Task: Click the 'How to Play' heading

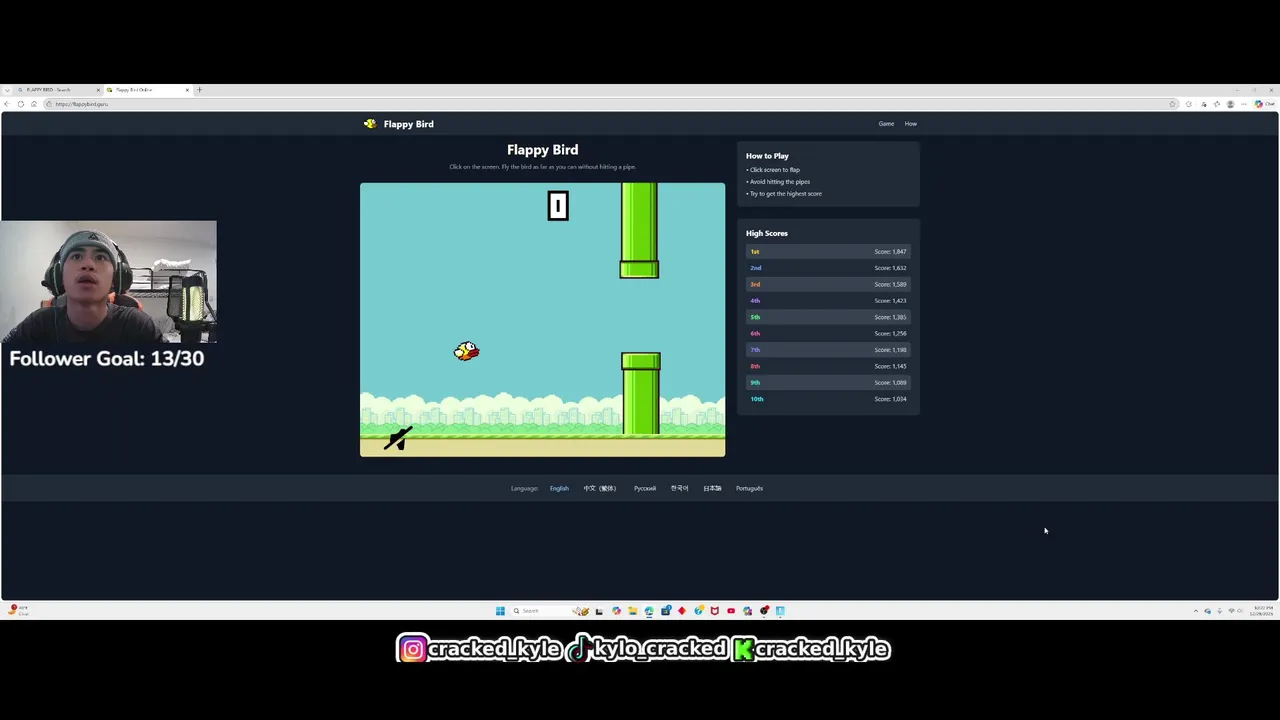Action: (x=767, y=156)
